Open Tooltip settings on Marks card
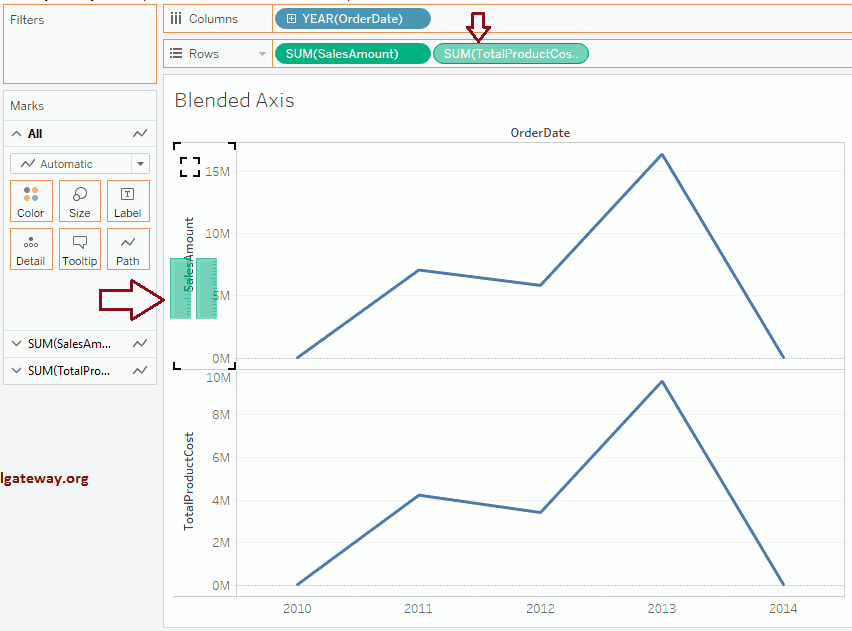The image size is (852, 631). [79, 248]
